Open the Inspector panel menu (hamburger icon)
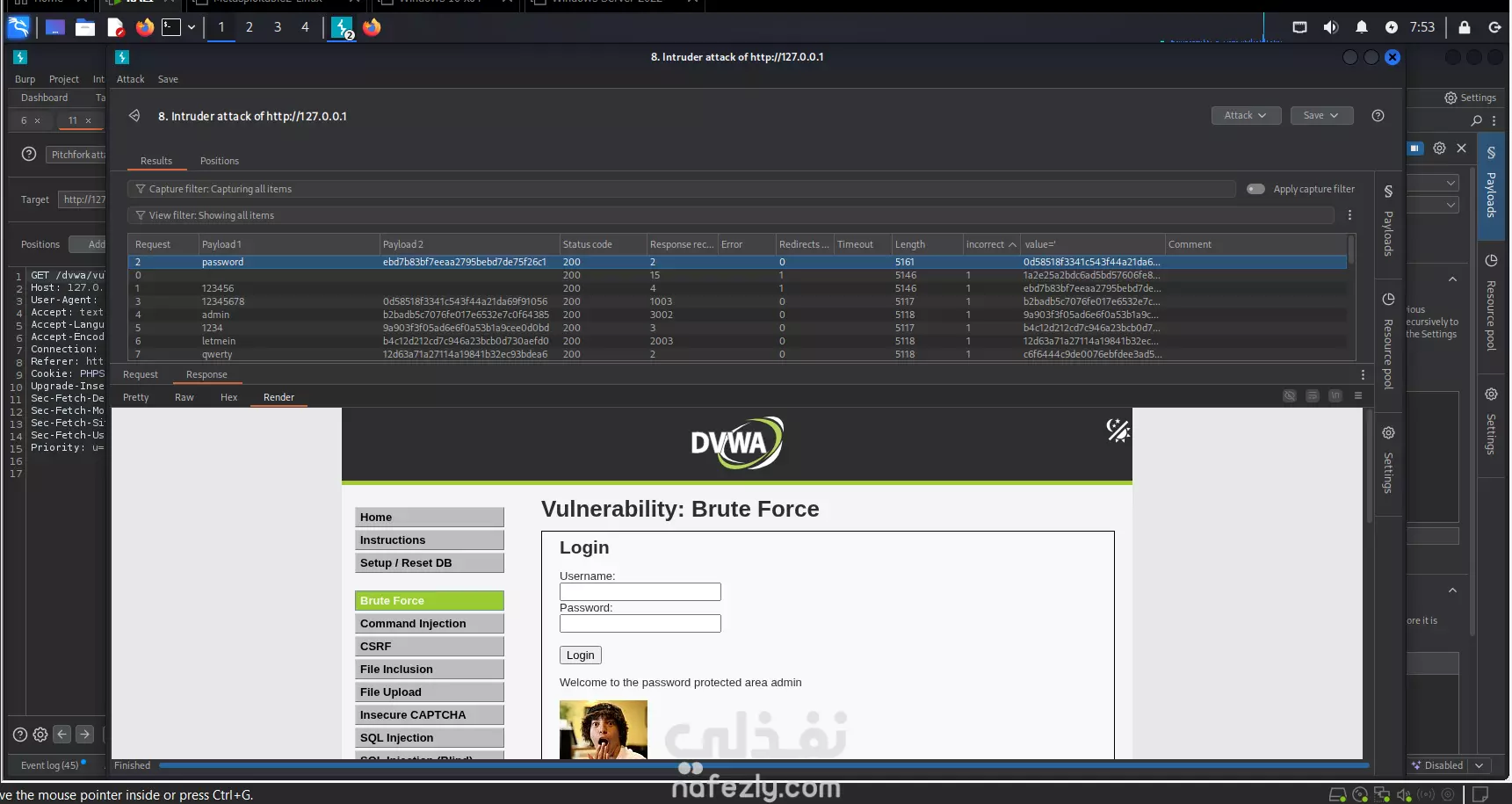1512x804 pixels. click(x=1358, y=396)
